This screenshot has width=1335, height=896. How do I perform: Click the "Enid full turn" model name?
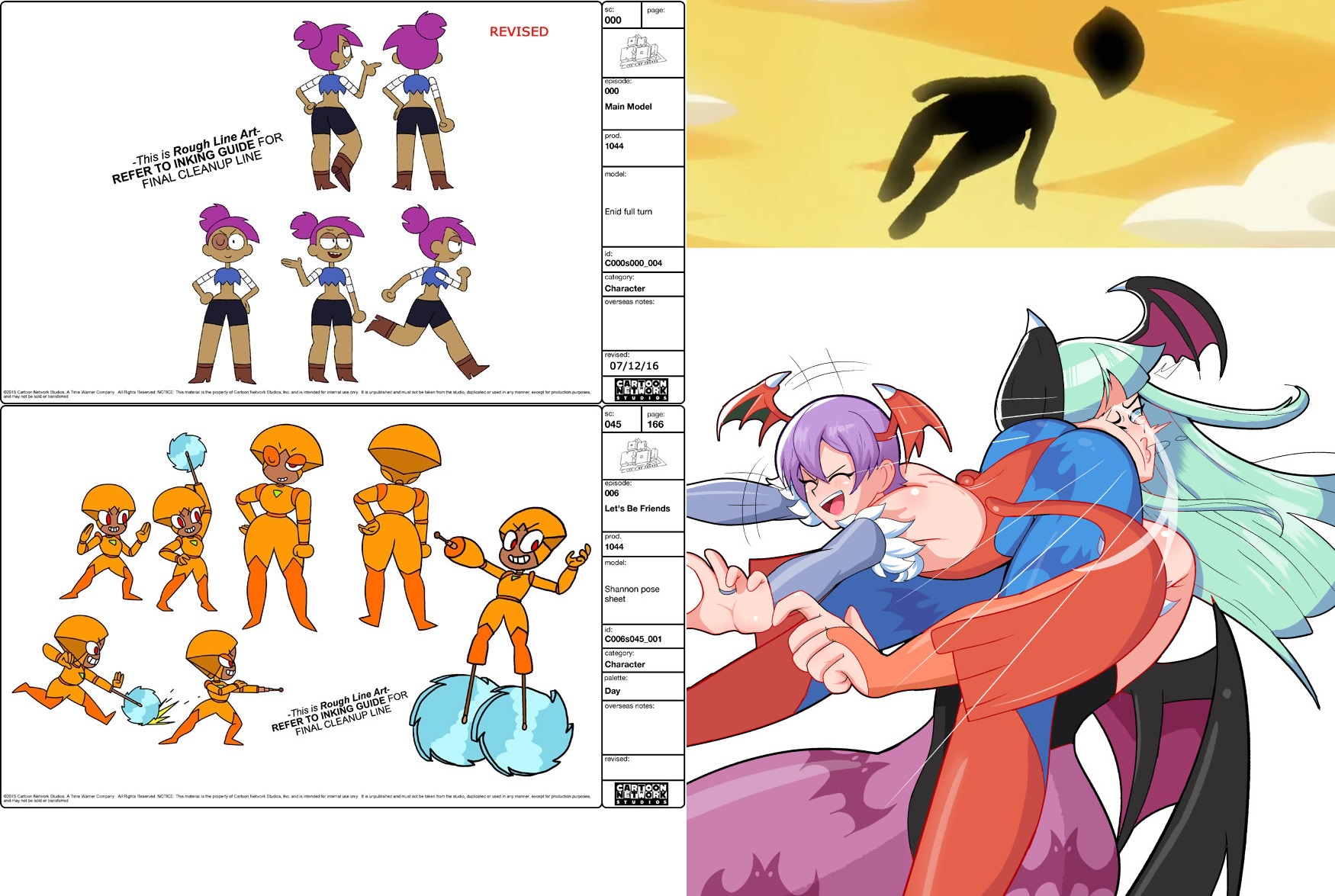tap(629, 212)
